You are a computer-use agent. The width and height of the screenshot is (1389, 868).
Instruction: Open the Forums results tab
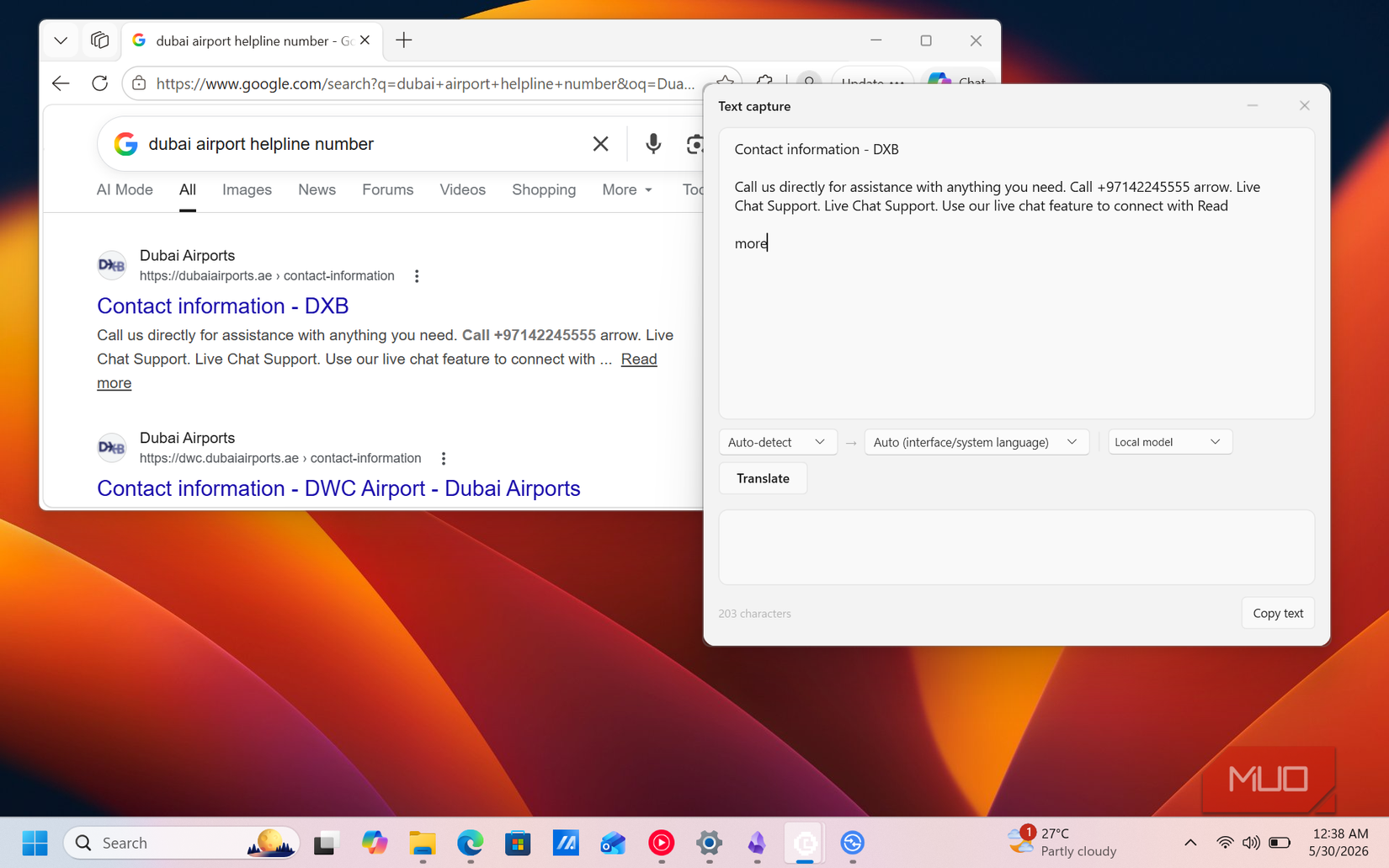(387, 189)
